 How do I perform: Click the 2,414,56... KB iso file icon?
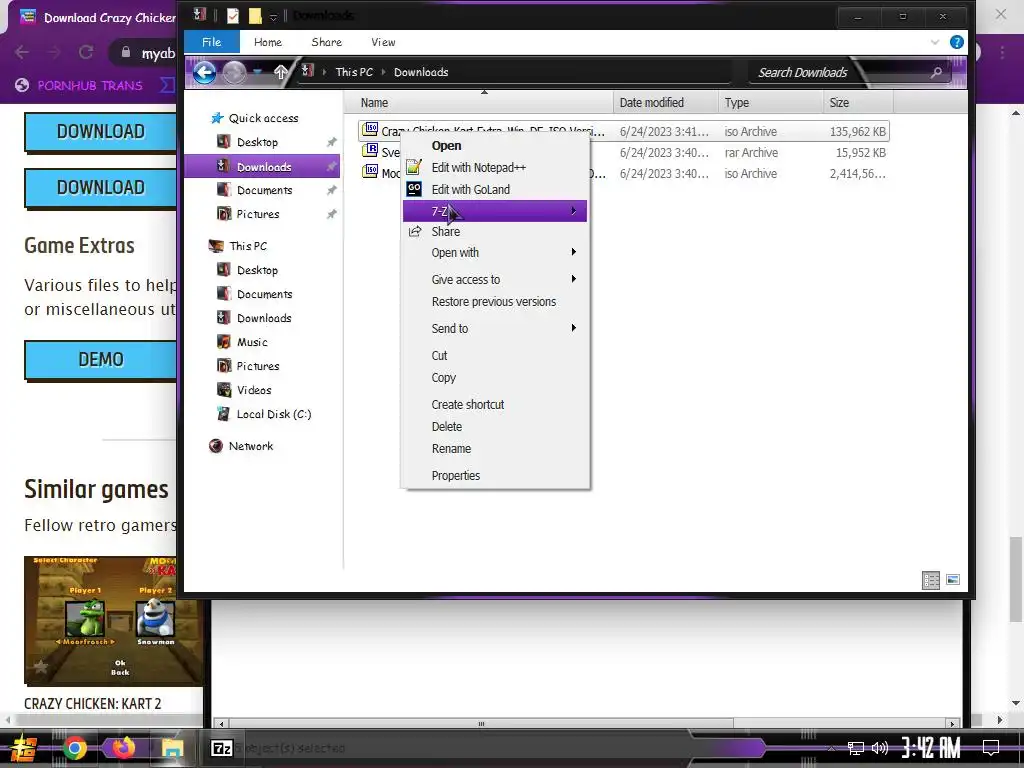(371, 171)
